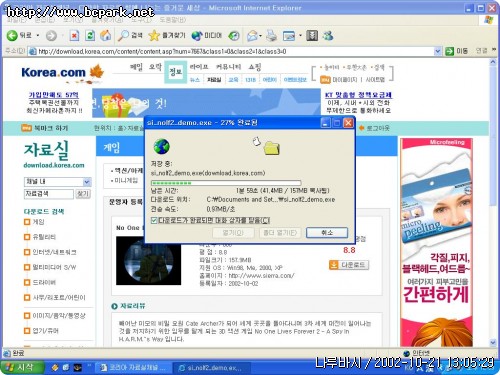The width and height of the screenshot is (500, 375).
Task: Visit the http://www.sierra.com/ homepage link
Action: click(x=261, y=275)
